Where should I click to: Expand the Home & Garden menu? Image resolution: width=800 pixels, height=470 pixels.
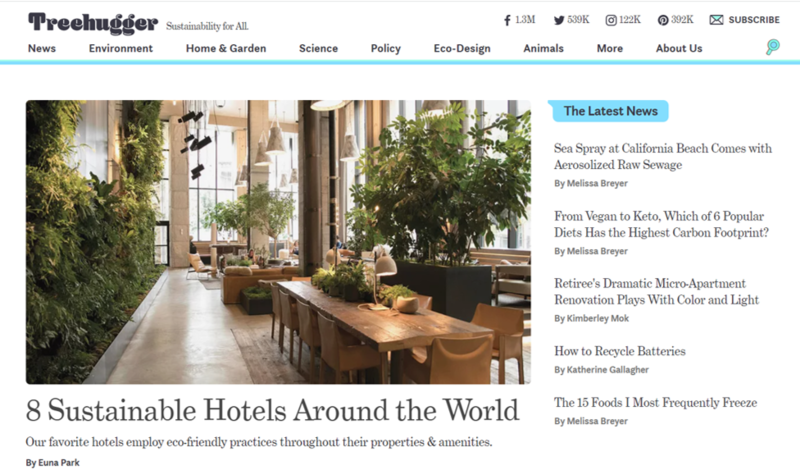(226, 48)
